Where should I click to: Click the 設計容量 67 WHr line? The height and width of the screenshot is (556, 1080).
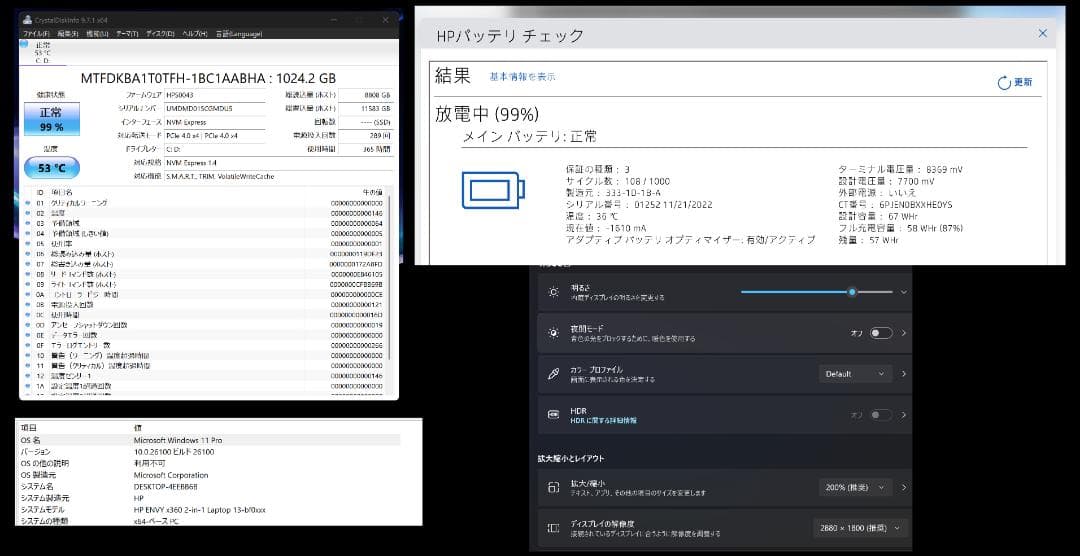[878, 216]
